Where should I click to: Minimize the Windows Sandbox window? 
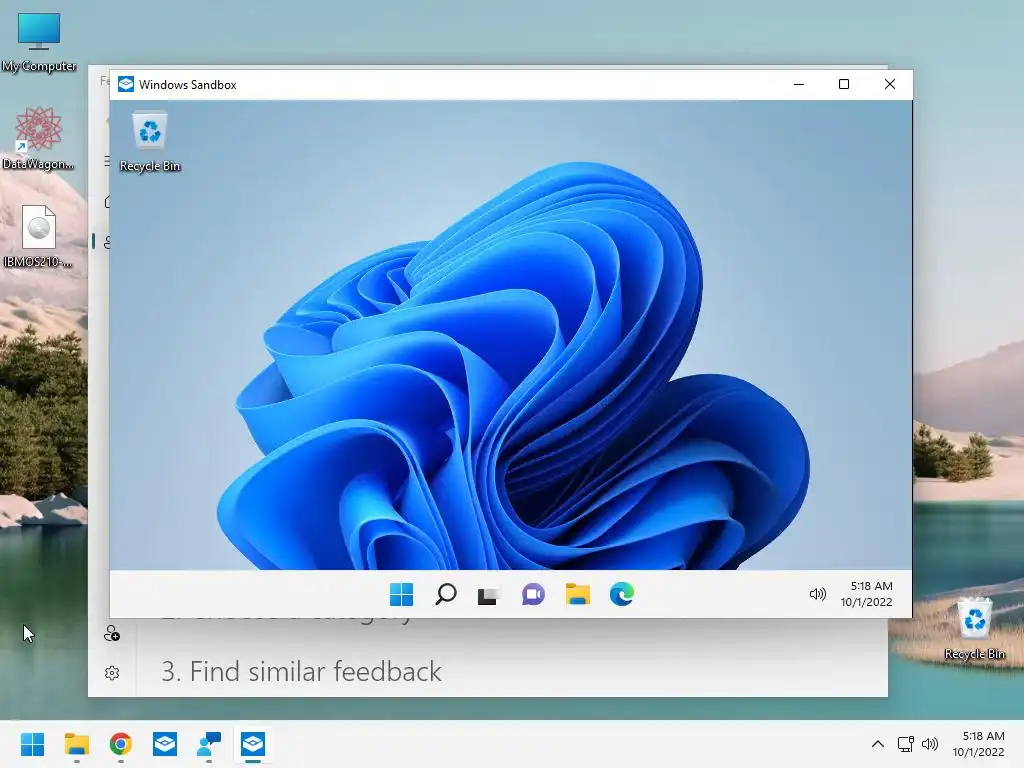click(799, 84)
